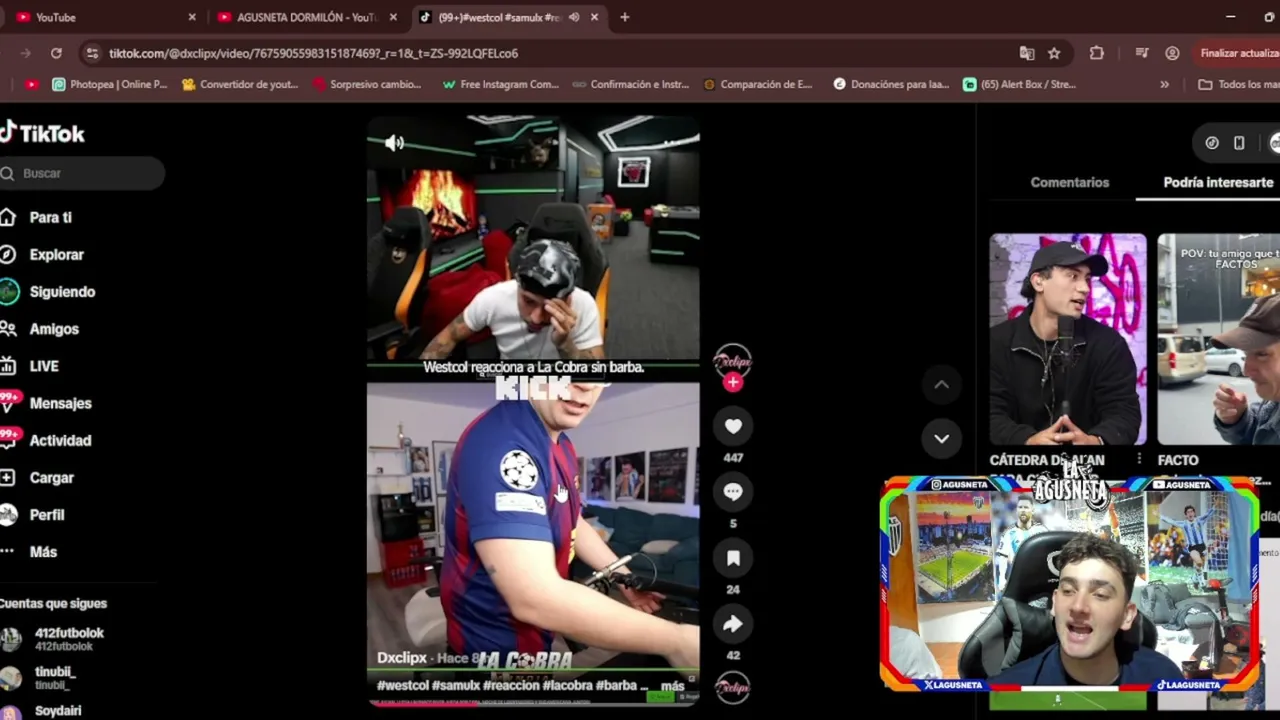The image size is (1280, 720).
Task: Open the browser extensions puzzle icon
Action: [x=1097, y=53]
